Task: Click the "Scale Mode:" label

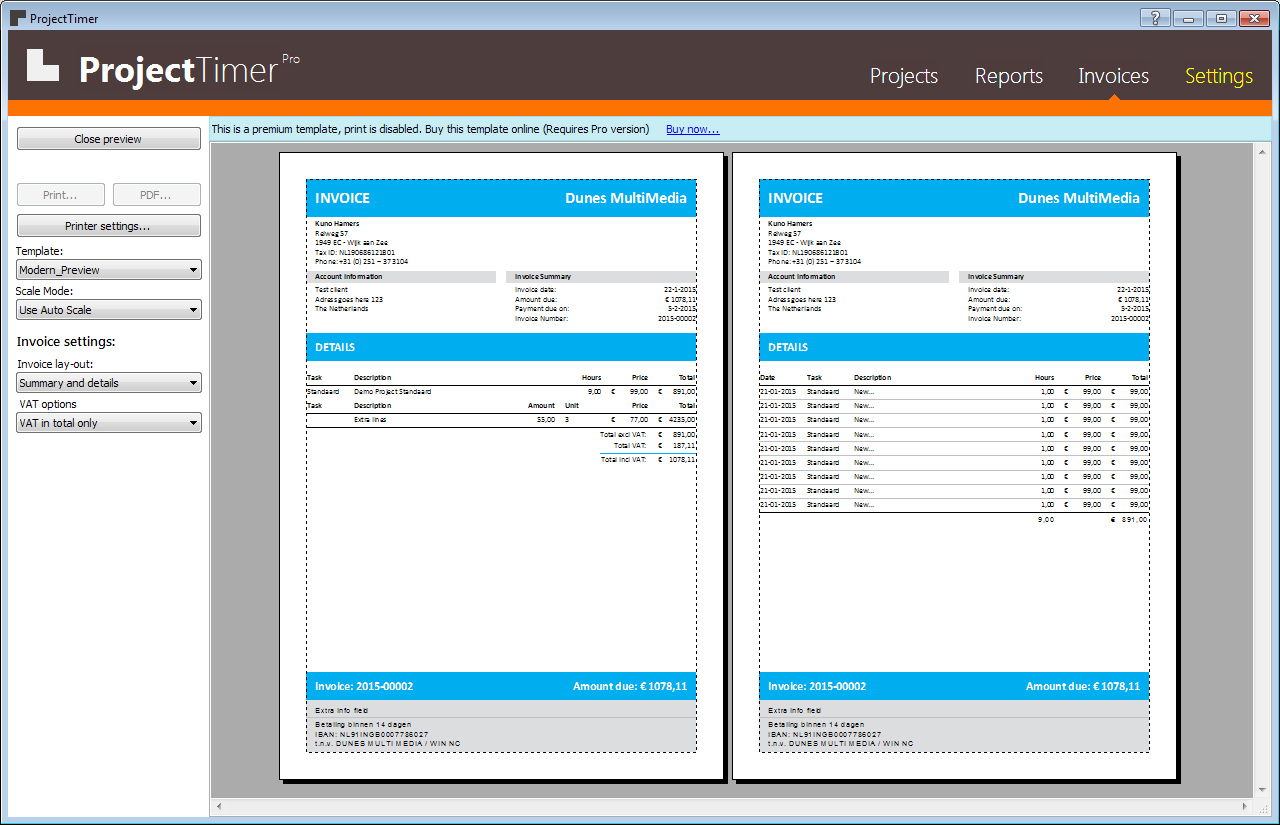Action: coord(44,291)
